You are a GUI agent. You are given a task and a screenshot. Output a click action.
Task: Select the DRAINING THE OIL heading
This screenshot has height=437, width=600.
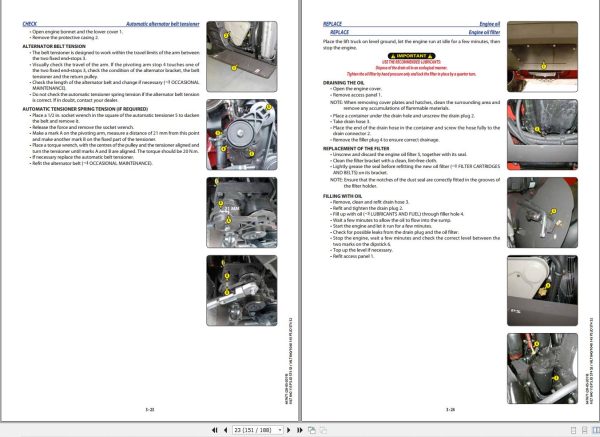(x=344, y=83)
